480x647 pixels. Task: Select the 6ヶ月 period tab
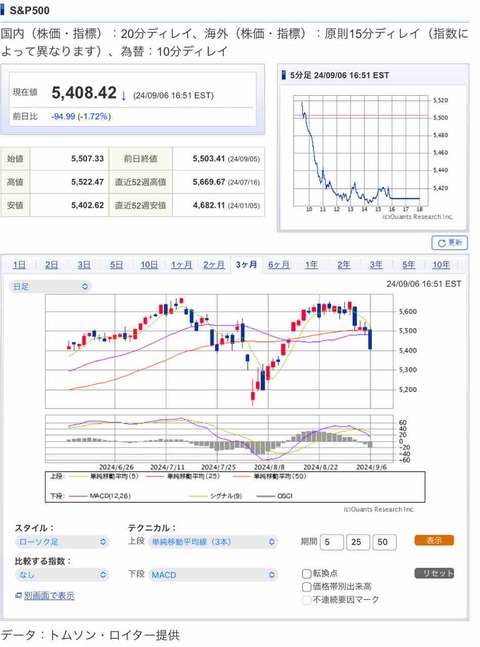click(x=279, y=264)
